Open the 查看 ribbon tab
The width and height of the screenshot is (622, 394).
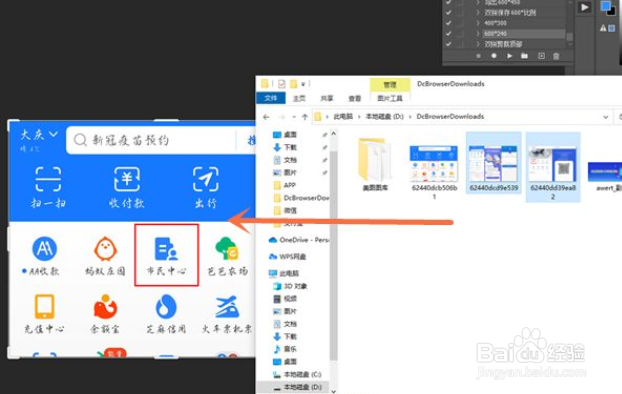pos(355,98)
